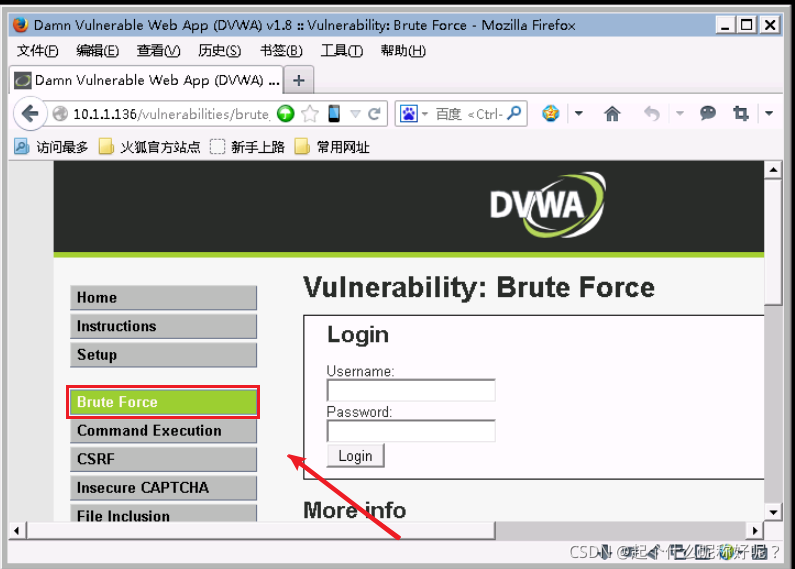Expand the dropdown next to the crop icon
The height and width of the screenshot is (569, 795).
coord(769,113)
